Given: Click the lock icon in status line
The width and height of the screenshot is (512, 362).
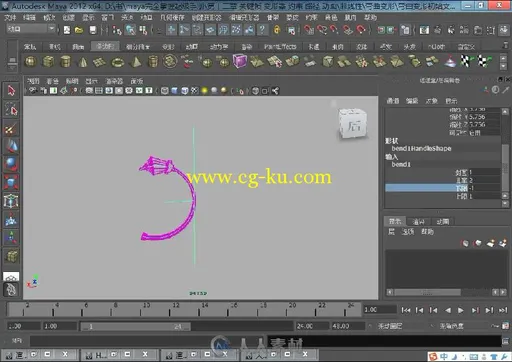Looking at the screenshot, I should click(277, 30).
